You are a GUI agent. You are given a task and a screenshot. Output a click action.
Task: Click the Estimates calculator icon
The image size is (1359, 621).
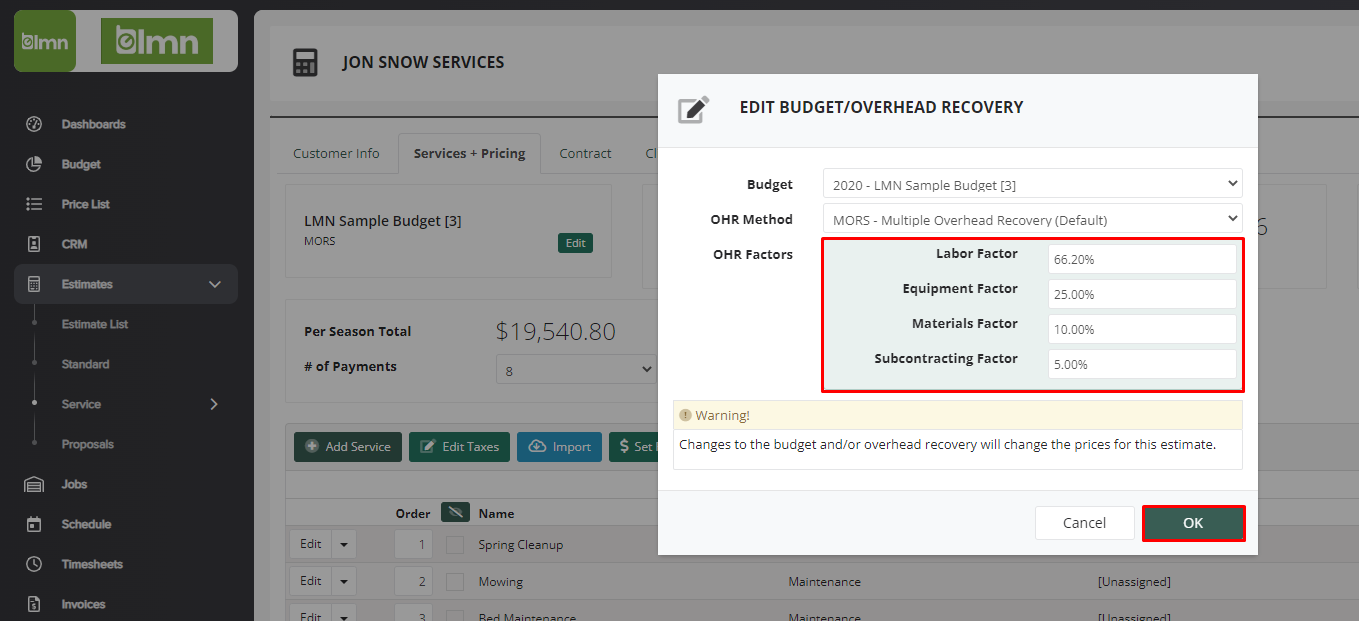tap(34, 284)
